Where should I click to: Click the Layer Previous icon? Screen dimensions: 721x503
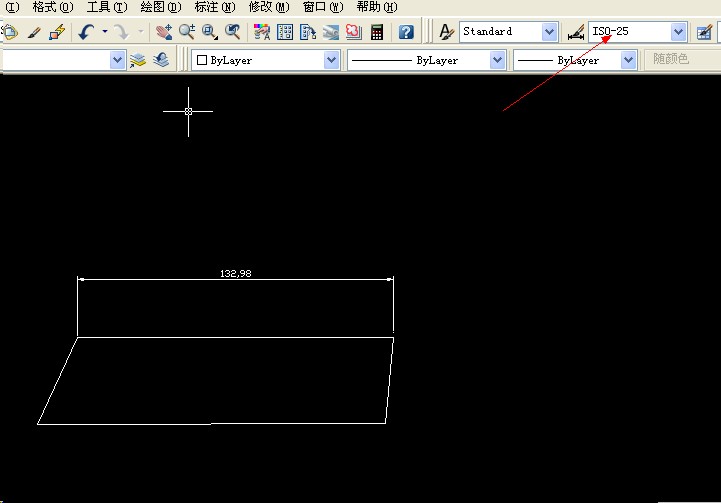tap(161, 60)
